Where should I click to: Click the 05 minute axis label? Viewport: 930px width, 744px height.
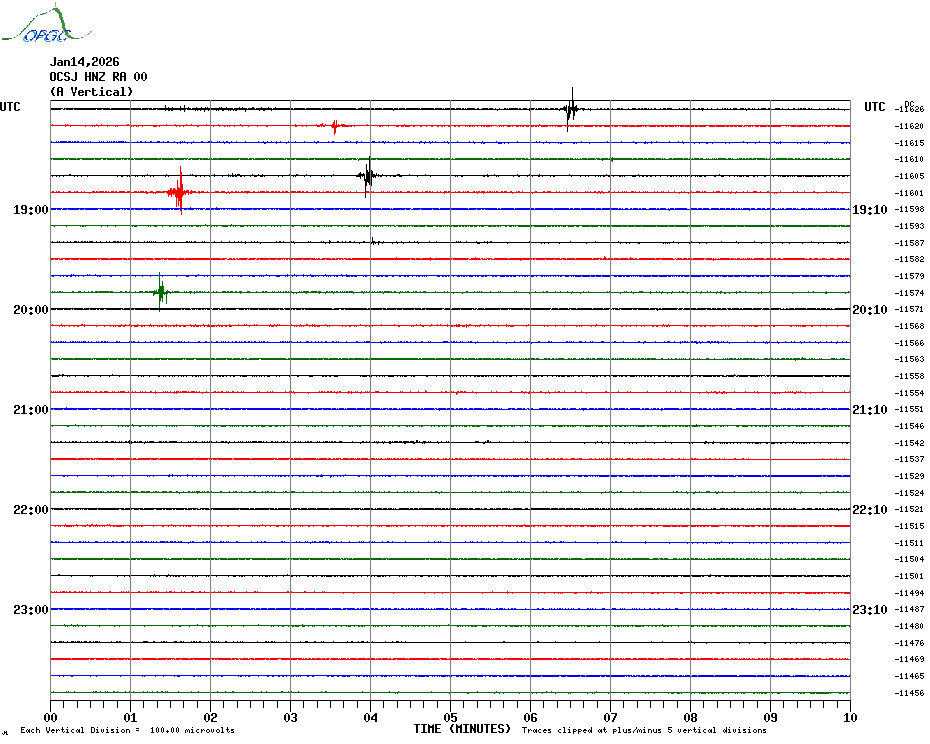click(x=450, y=717)
